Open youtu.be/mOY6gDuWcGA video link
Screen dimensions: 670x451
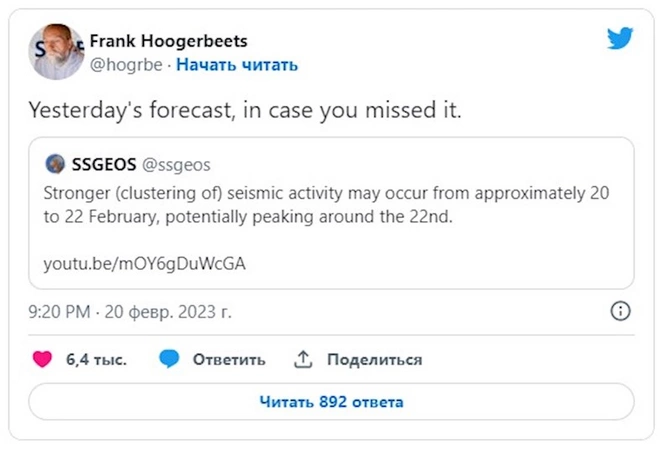144,263
